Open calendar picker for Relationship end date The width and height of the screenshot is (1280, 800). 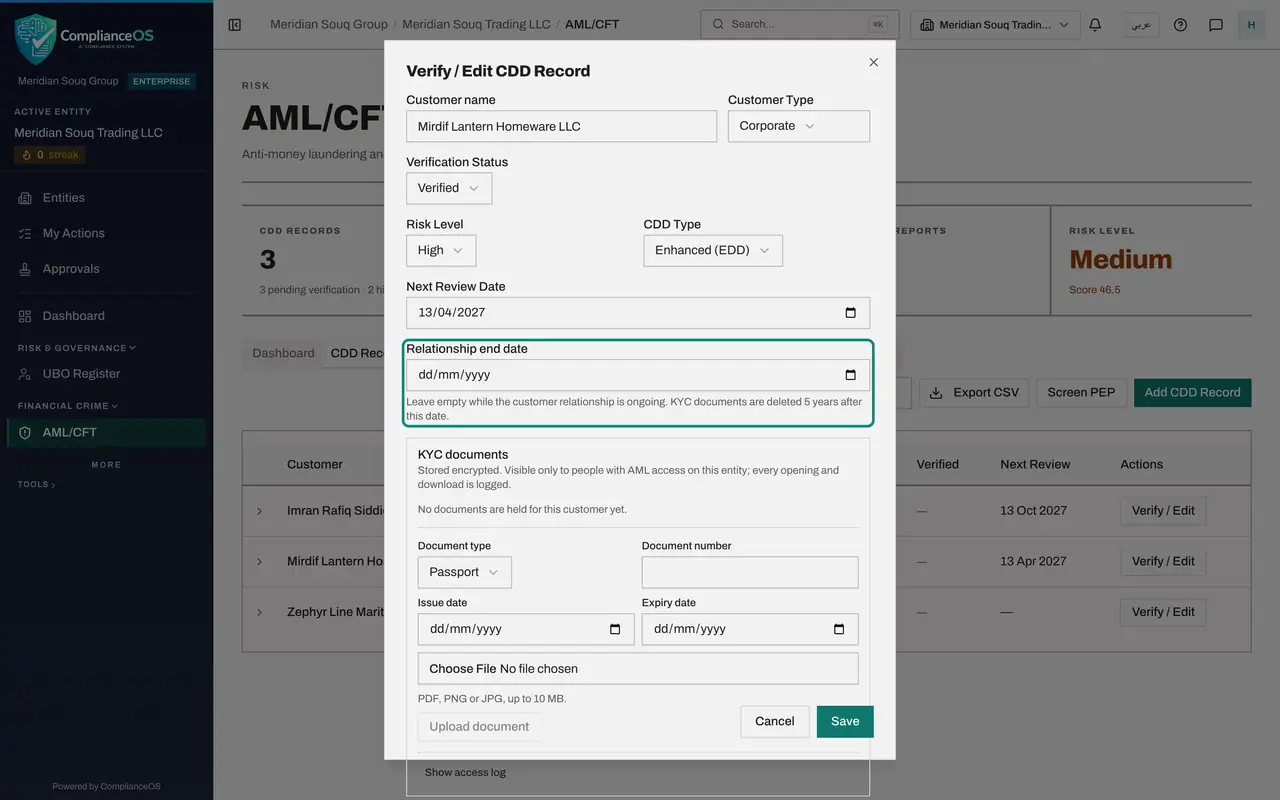tap(850, 375)
